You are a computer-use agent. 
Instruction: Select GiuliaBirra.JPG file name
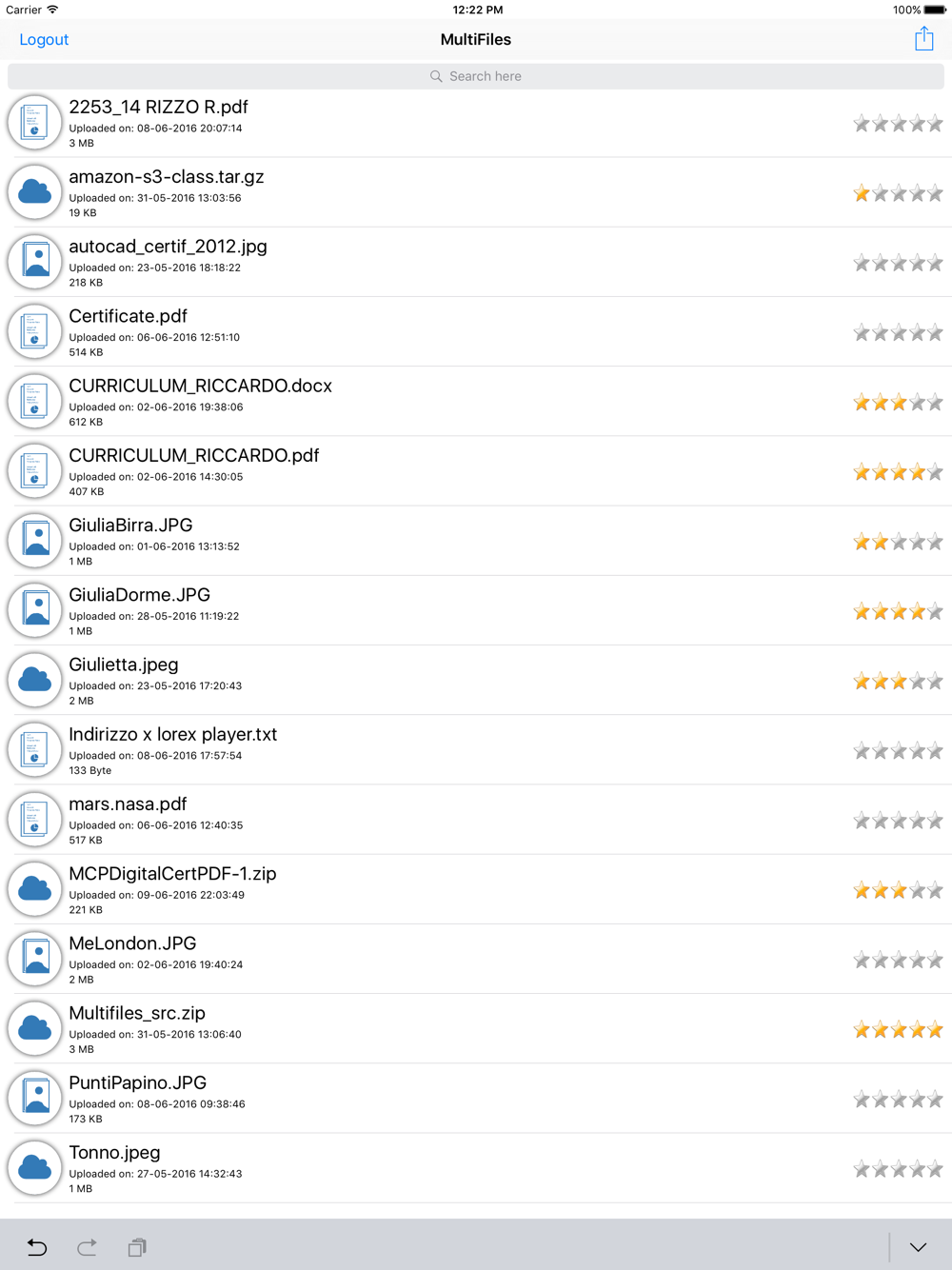point(130,525)
